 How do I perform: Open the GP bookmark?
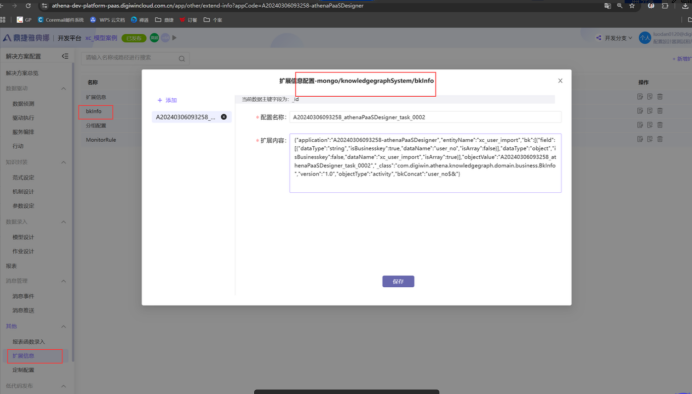(24, 20)
